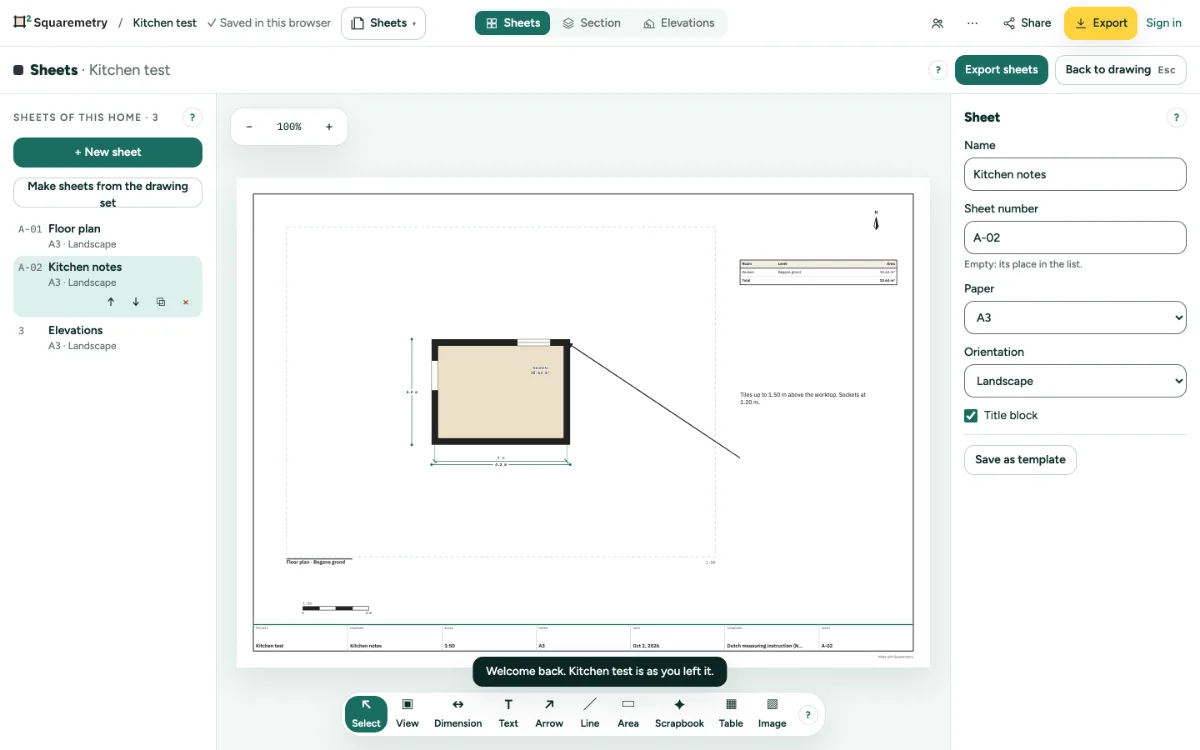Zoom in with the plus button
The image size is (1200, 750).
329,127
